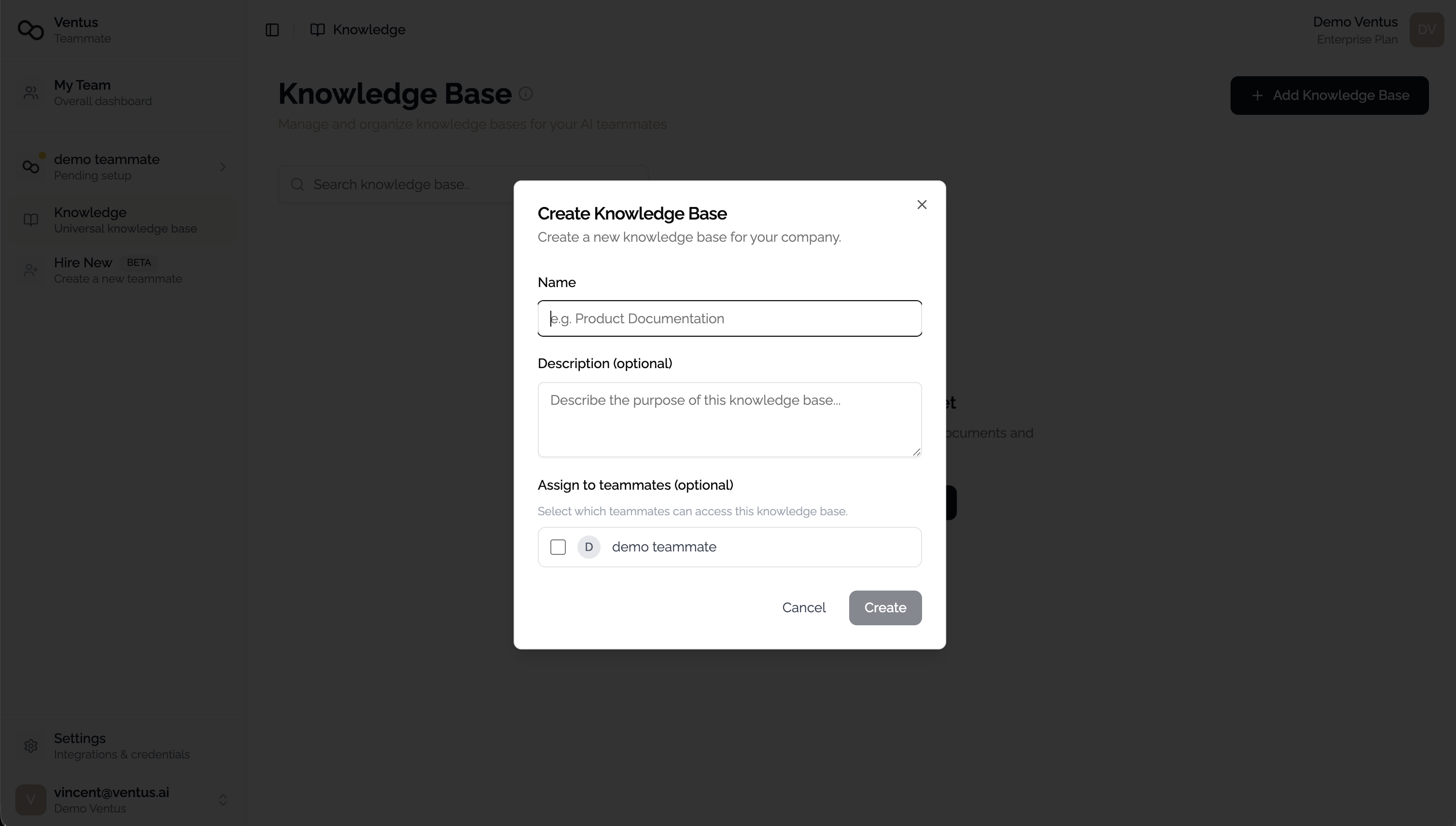
Task: Click the Description textarea
Action: point(729,419)
